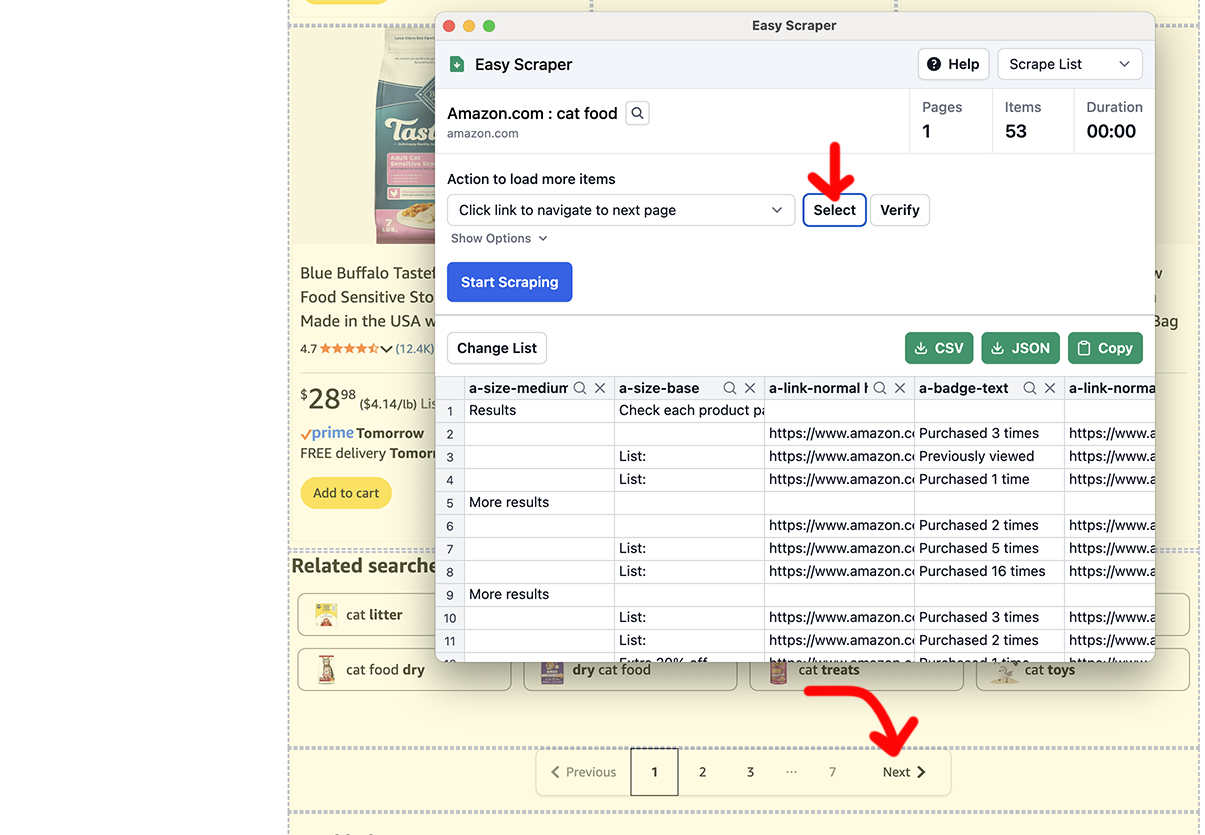This screenshot has width=1205, height=835.
Task: Remove the a-size-medium column with X icon
Action: (x=600, y=388)
